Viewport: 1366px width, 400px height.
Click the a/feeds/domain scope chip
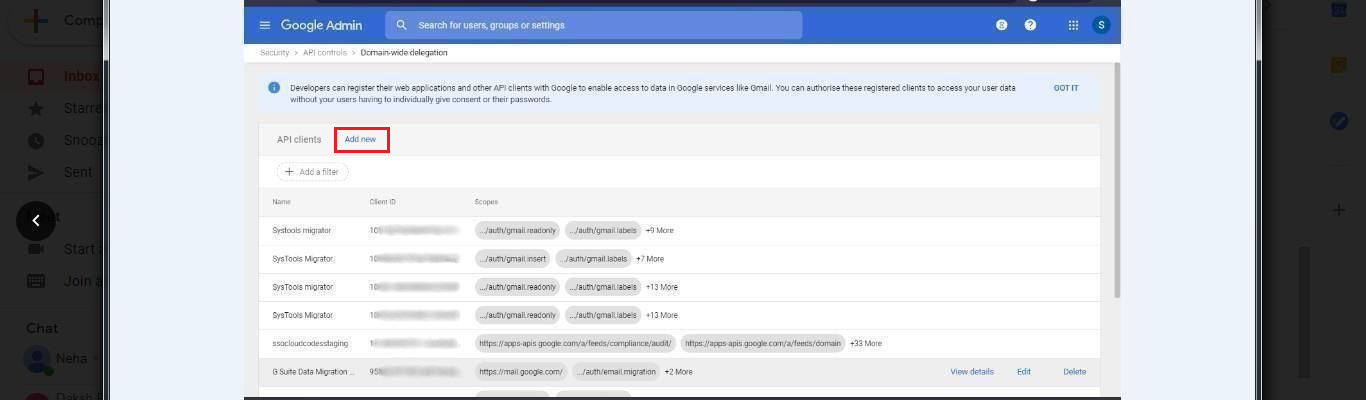tap(763, 343)
